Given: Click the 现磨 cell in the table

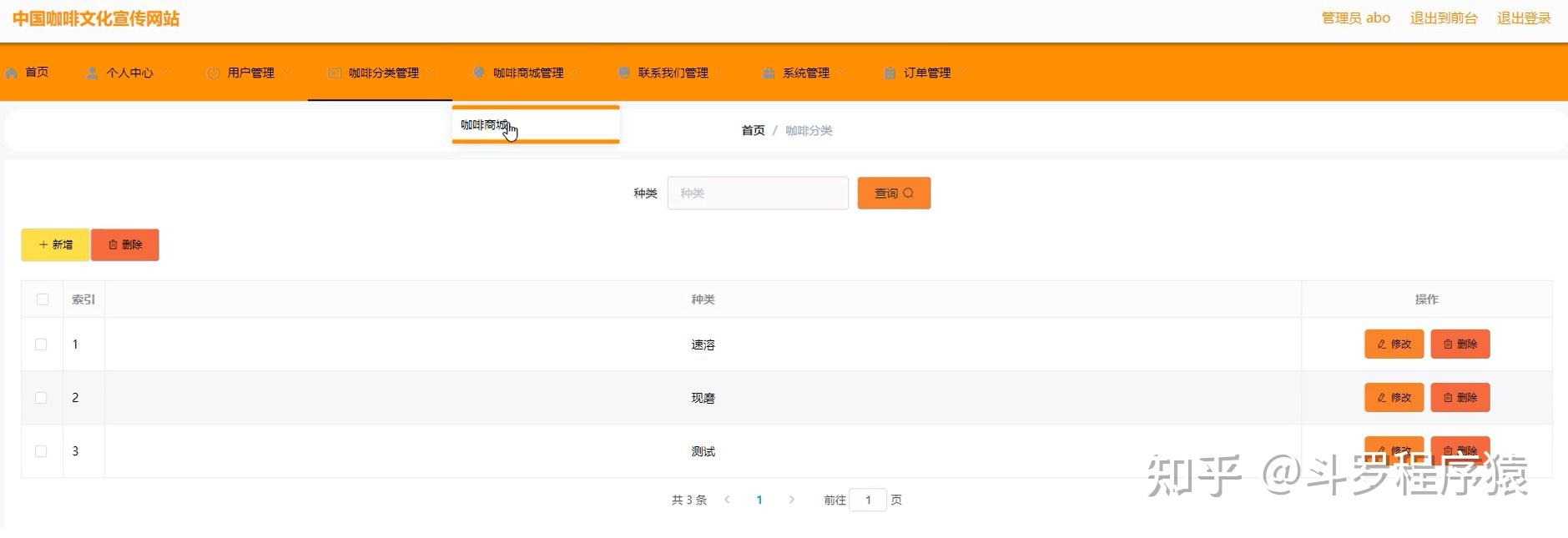Looking at the screenshot, I should tap(703, 398).
